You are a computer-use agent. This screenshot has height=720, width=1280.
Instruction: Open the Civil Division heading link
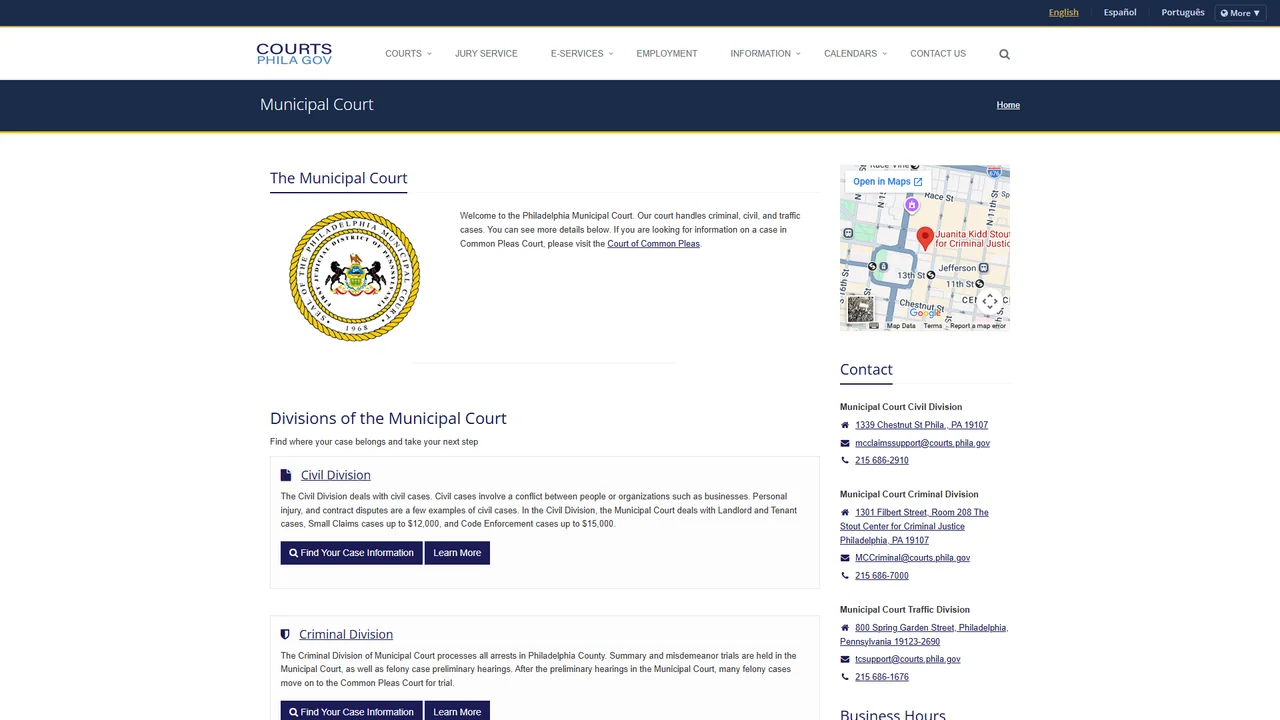coord(336,475)
